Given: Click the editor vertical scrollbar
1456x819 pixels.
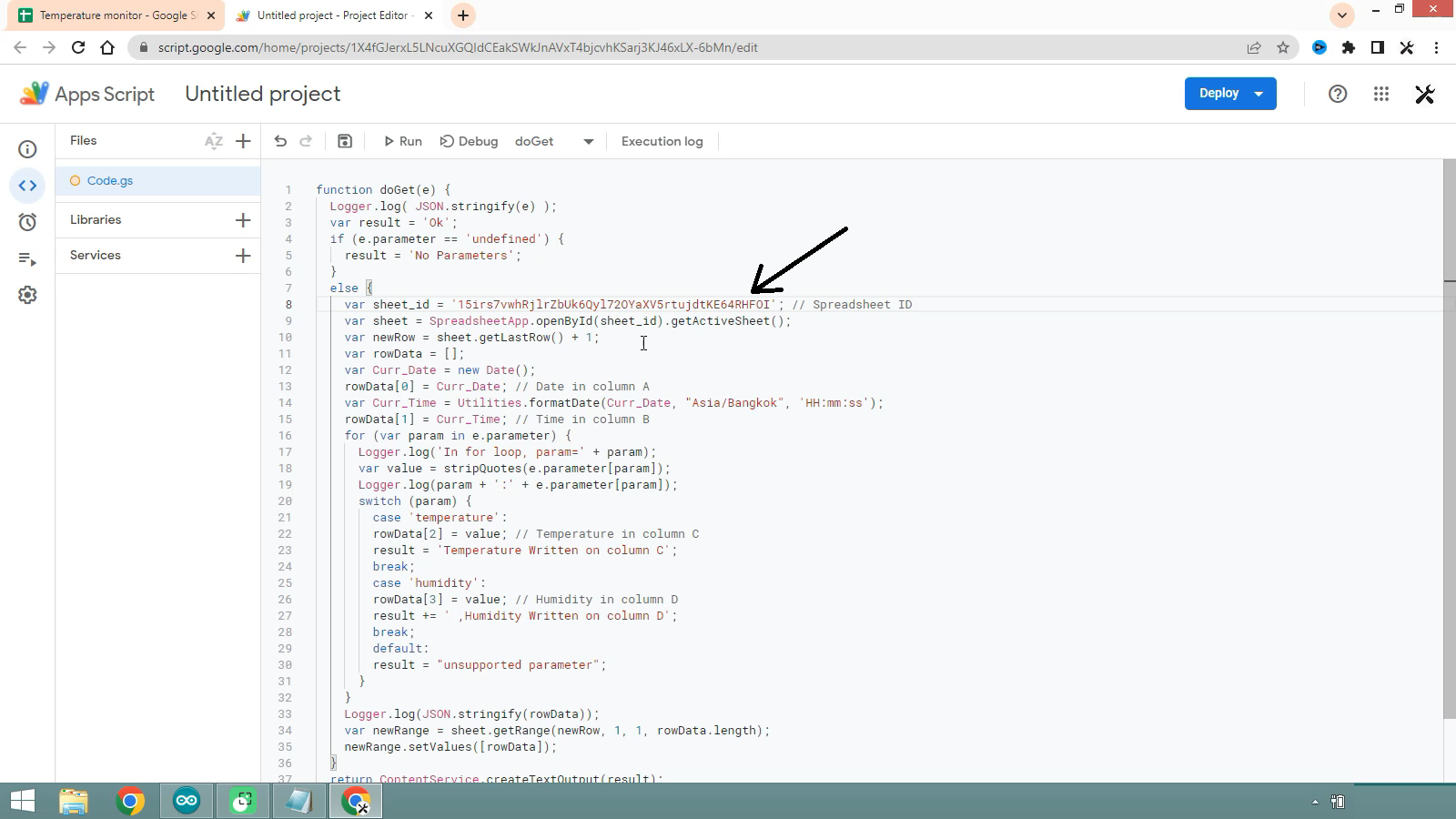Looking at the screenshot, I should click(x=1449, y=439).
